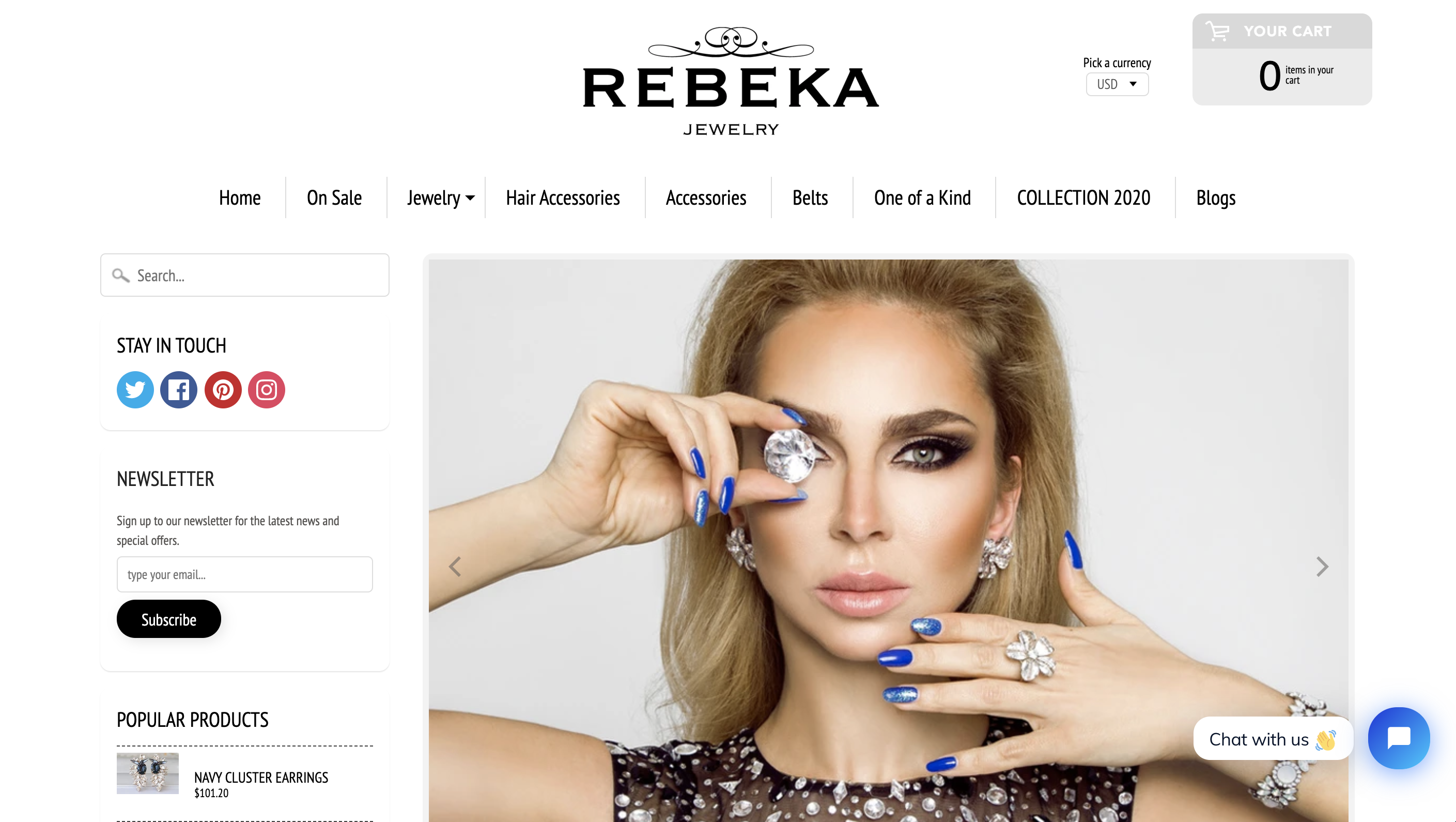The width and height of the screenshot is (1456, 822).
Task: Open the Twitter social icon
Action: point(135,390)
